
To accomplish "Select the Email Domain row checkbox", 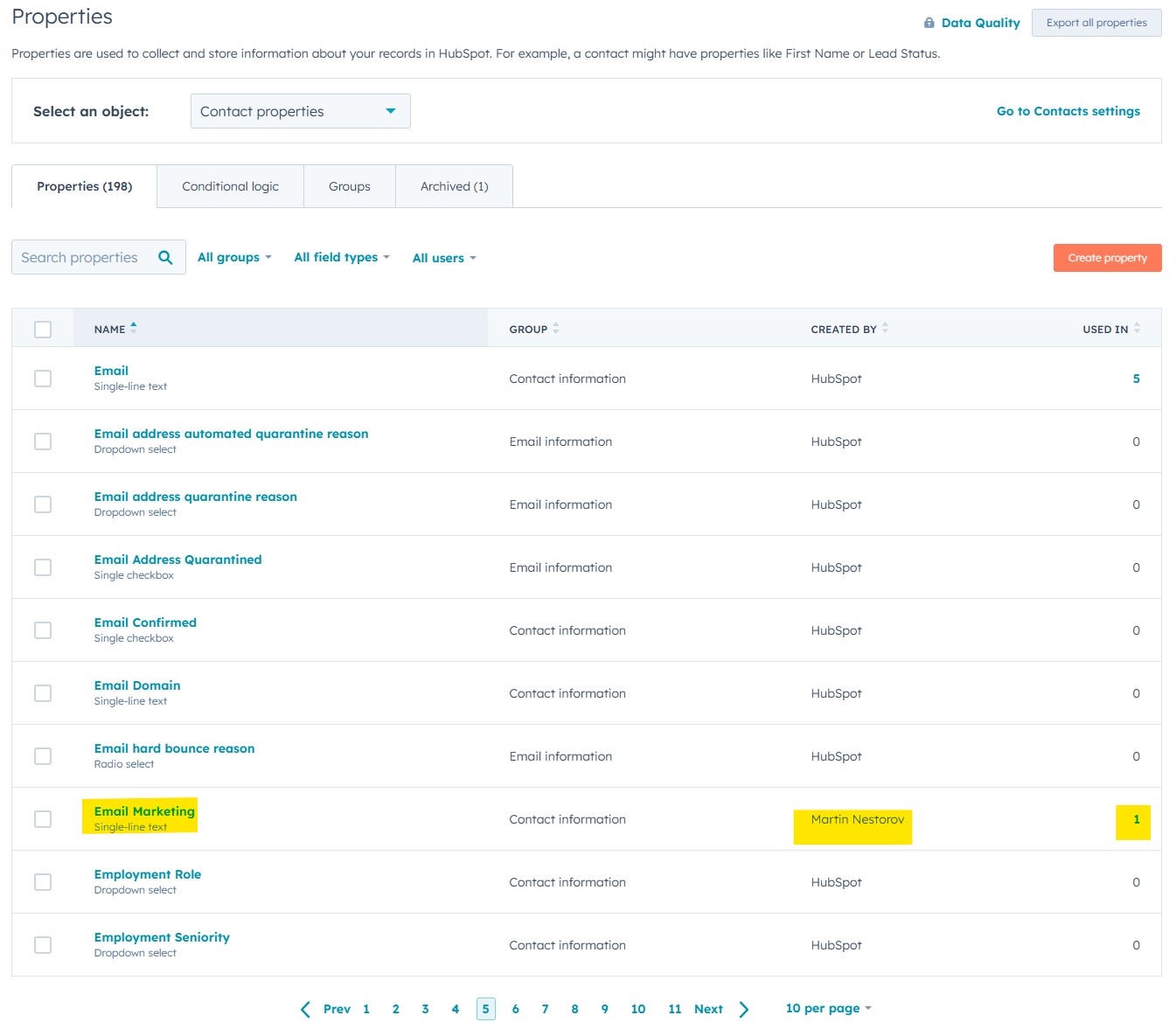I will point(43,692).
